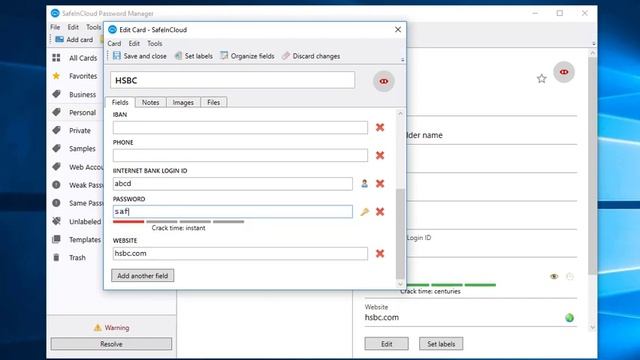Click the Templates icon in sidebar
The height and width of the screenshot is (360, 640).
(56, 239)
